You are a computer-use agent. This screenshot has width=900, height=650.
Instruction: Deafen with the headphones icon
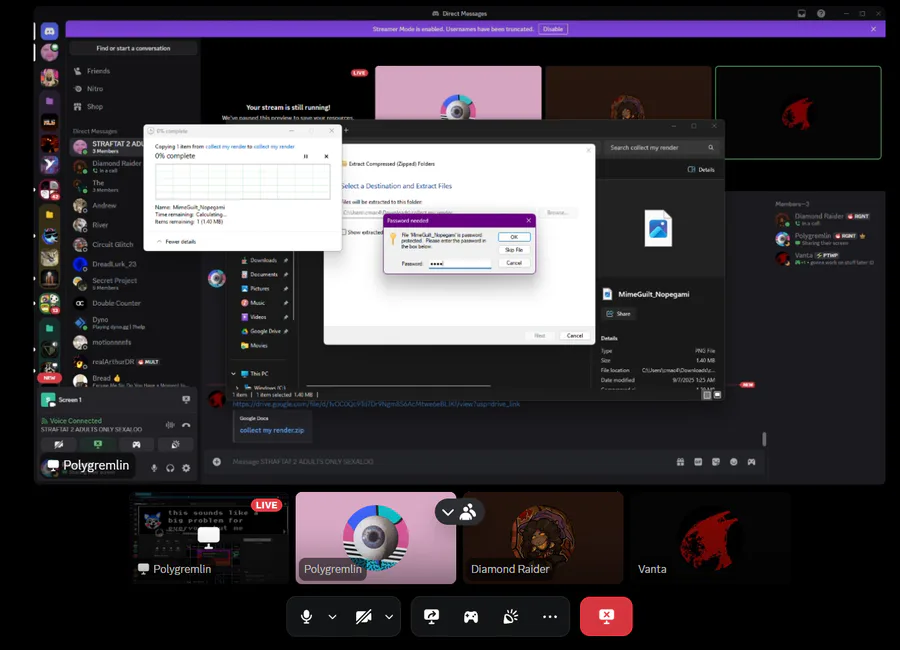(170, 468)
